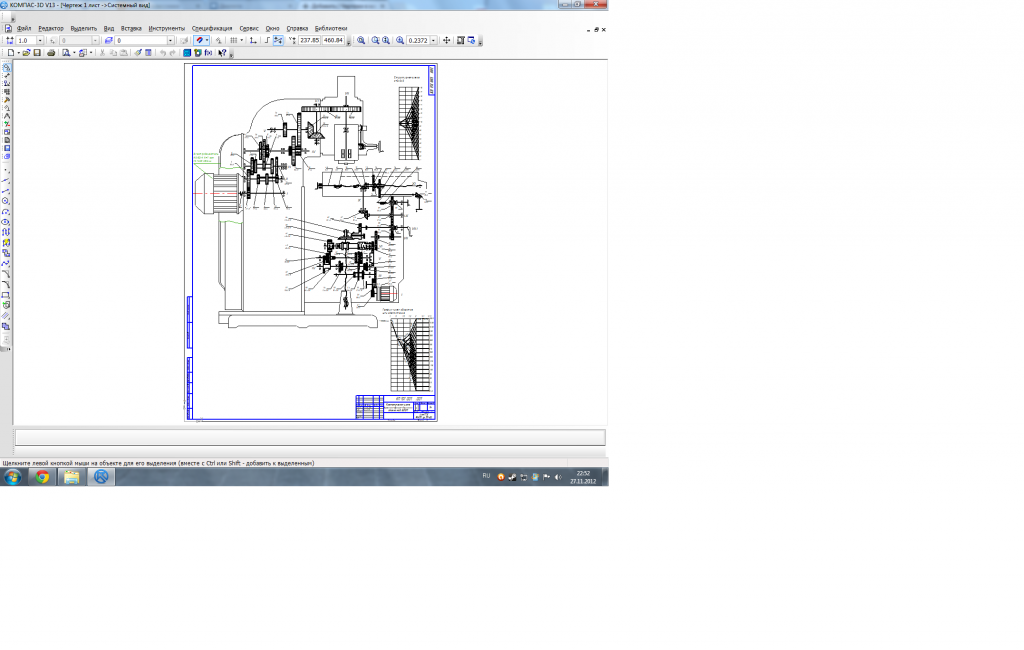Click the Open file folder icon
Image resolution: width=1024 pixels, height=650 pixels.
[x=26, y=53]
